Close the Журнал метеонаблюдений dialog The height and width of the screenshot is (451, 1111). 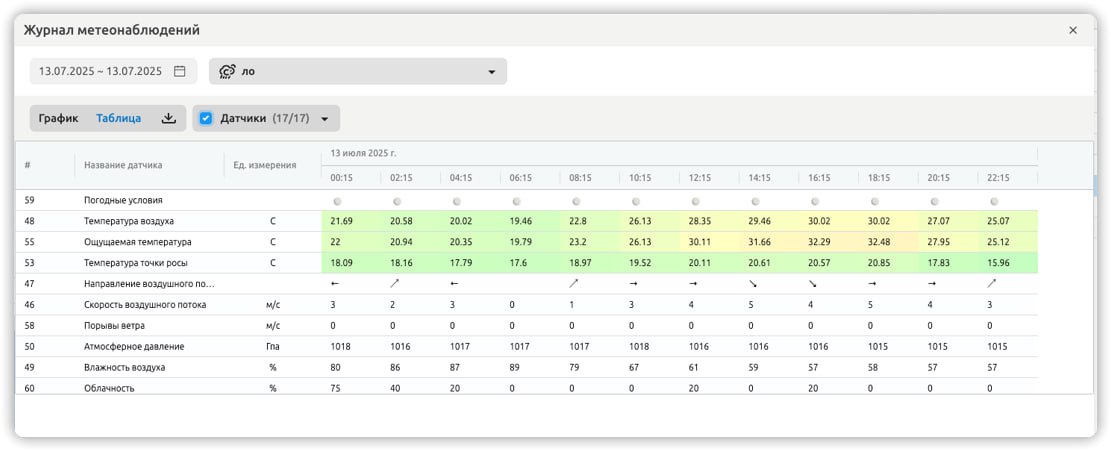click(1073, 30)
